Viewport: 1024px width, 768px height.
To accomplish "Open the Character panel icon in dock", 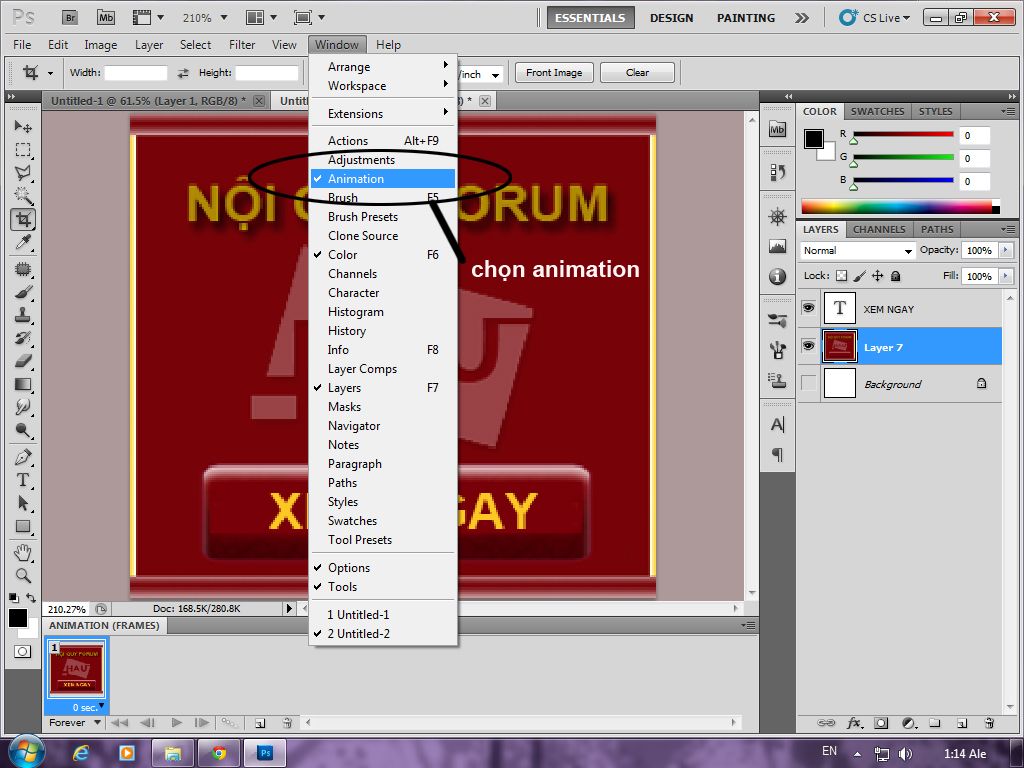I will pyautogui.click(x=777, y=424).
